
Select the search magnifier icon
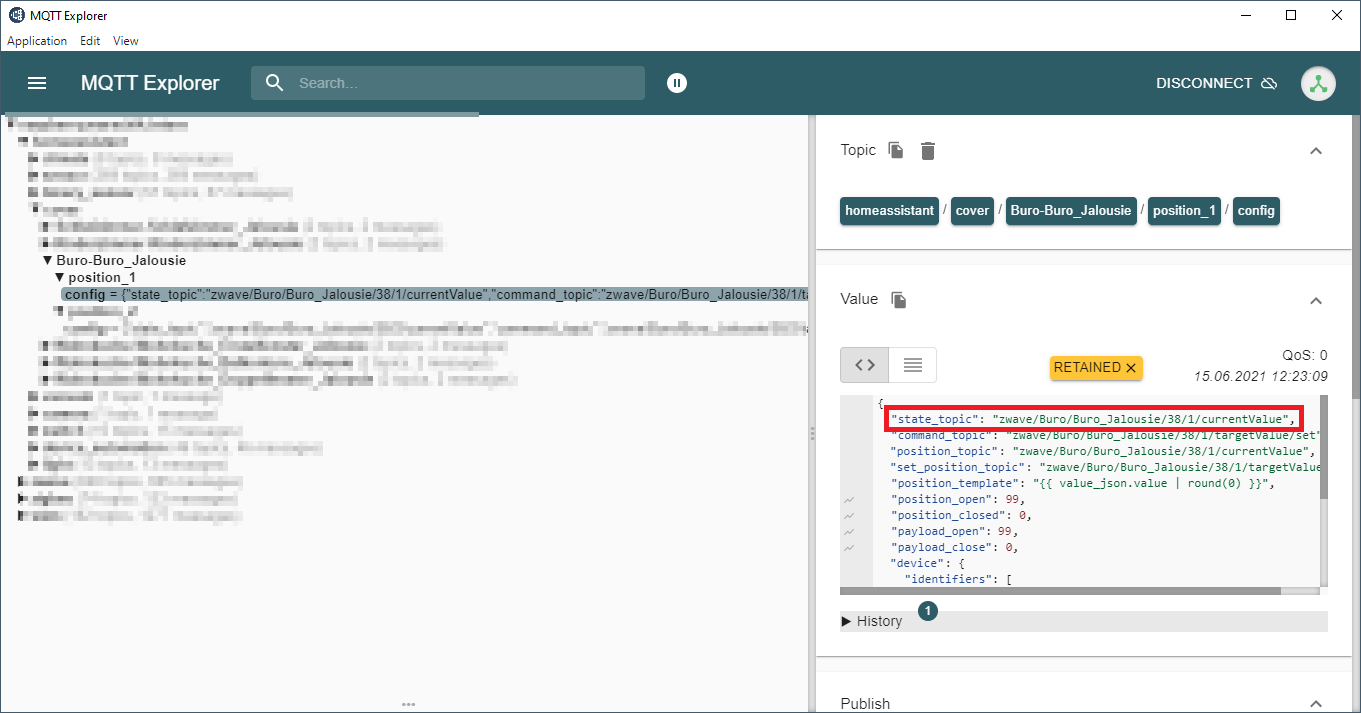coord(274,83)
